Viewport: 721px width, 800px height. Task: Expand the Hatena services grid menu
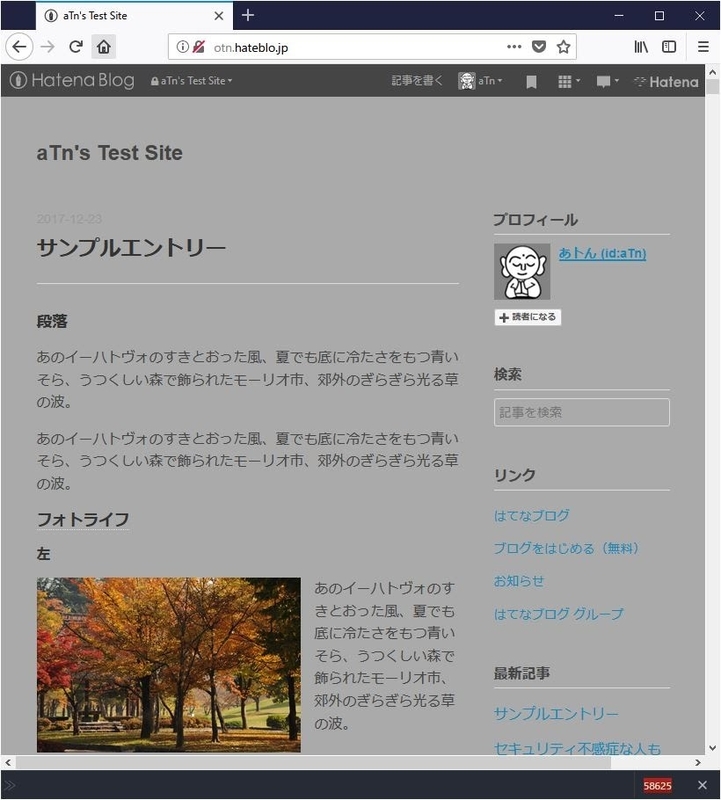pyautogui.click(x=568, y=81)
